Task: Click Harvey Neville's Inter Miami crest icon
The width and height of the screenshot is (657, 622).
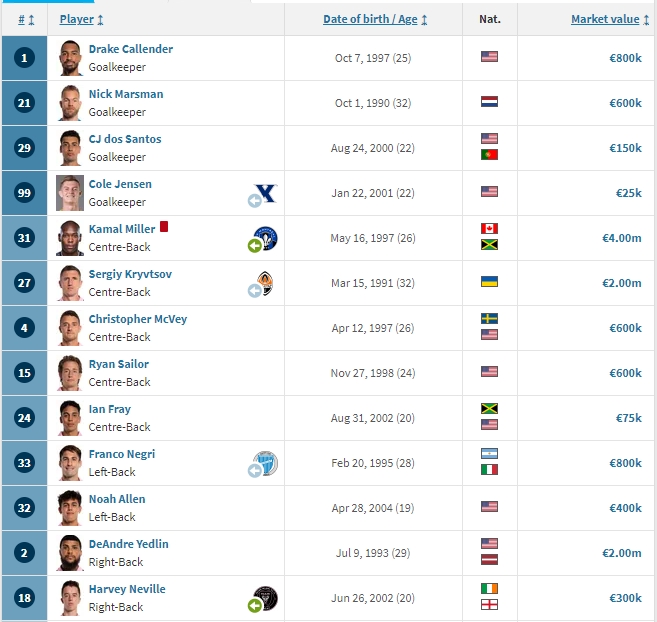Action: tap(266, 598)
